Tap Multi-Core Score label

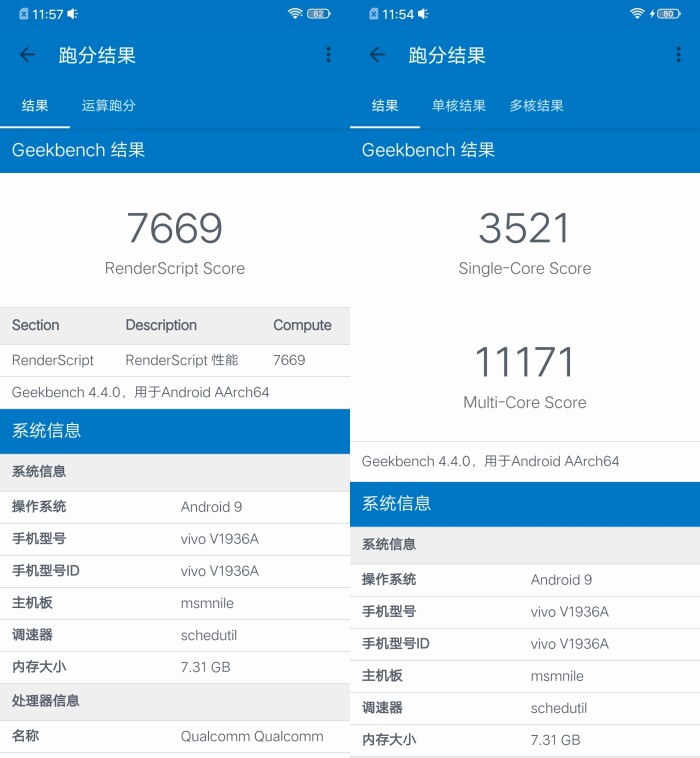525,402
